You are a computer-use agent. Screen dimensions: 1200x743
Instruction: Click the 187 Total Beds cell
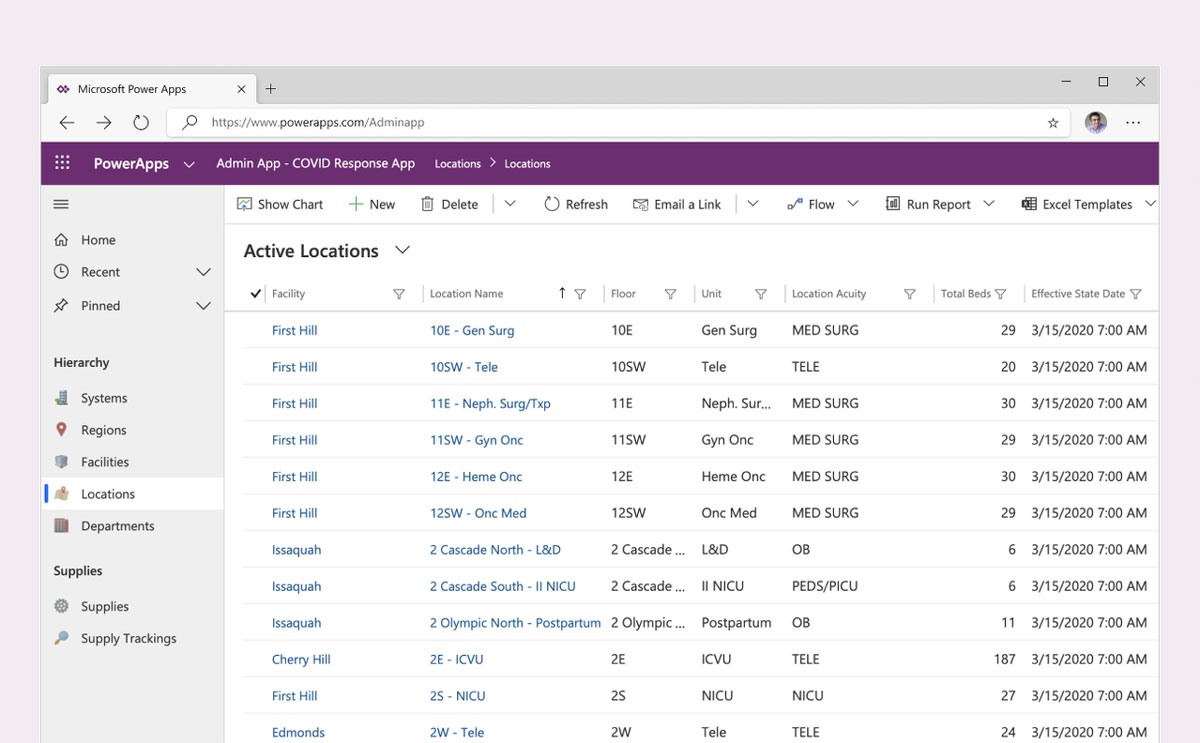point(1004,659)
